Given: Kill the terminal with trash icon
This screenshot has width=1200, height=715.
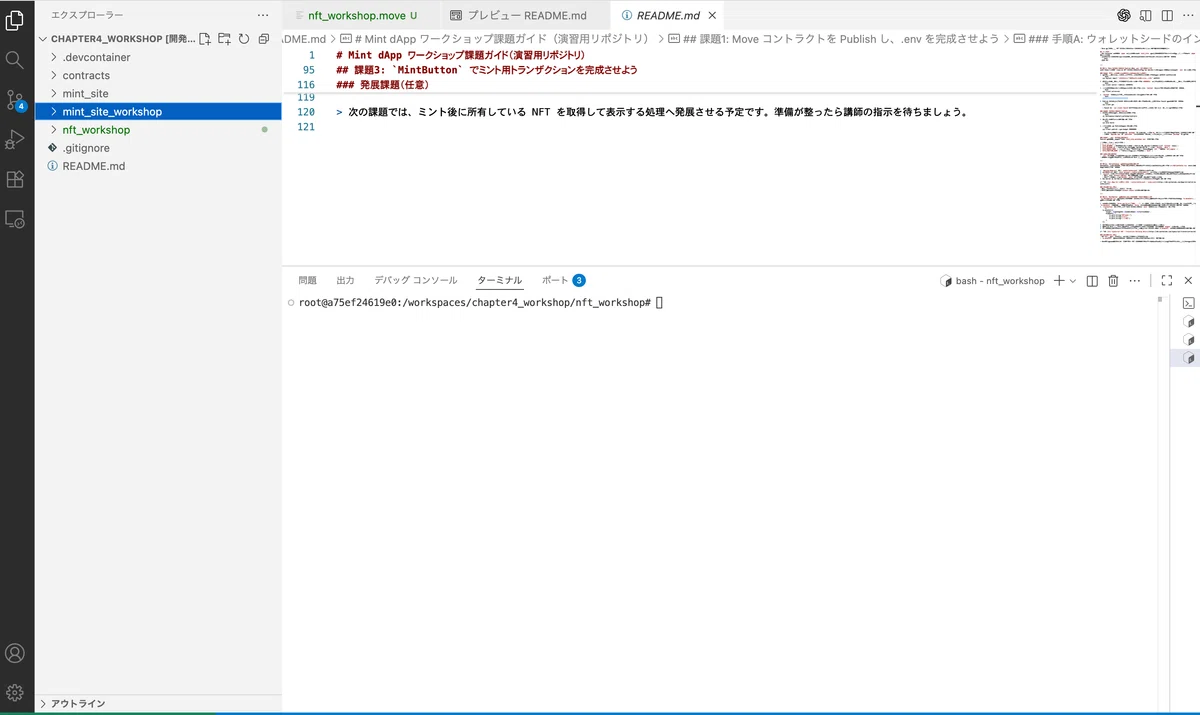Looking at the screenshot, I should pyautogui.click(x=1113, y=281).
